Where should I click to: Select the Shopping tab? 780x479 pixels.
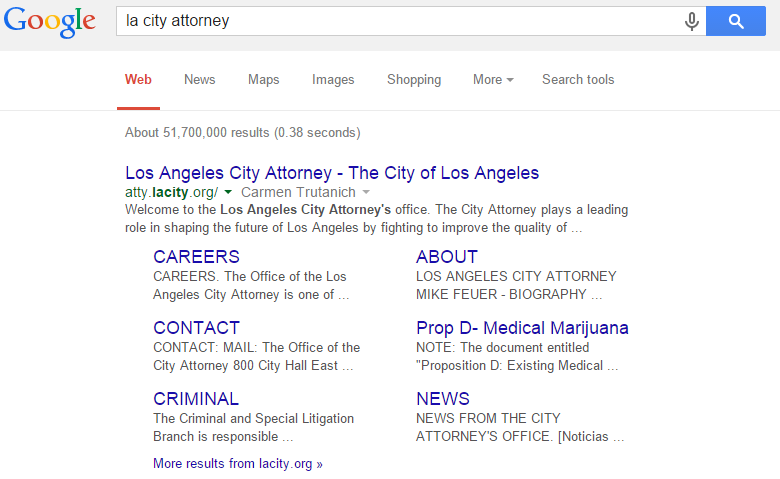point(414,80)
